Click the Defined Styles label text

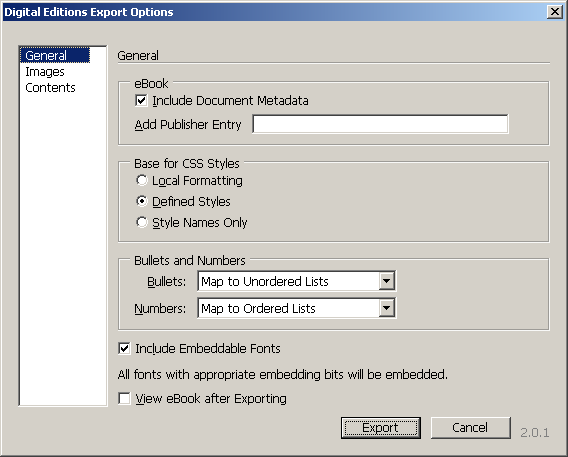(x=191, y=201)
